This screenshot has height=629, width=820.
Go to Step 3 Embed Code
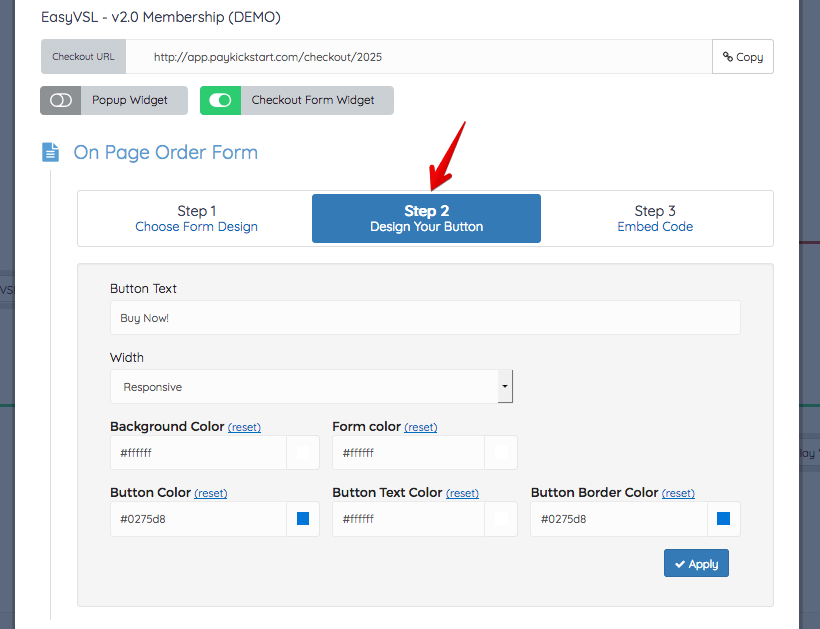click(655, 219)
